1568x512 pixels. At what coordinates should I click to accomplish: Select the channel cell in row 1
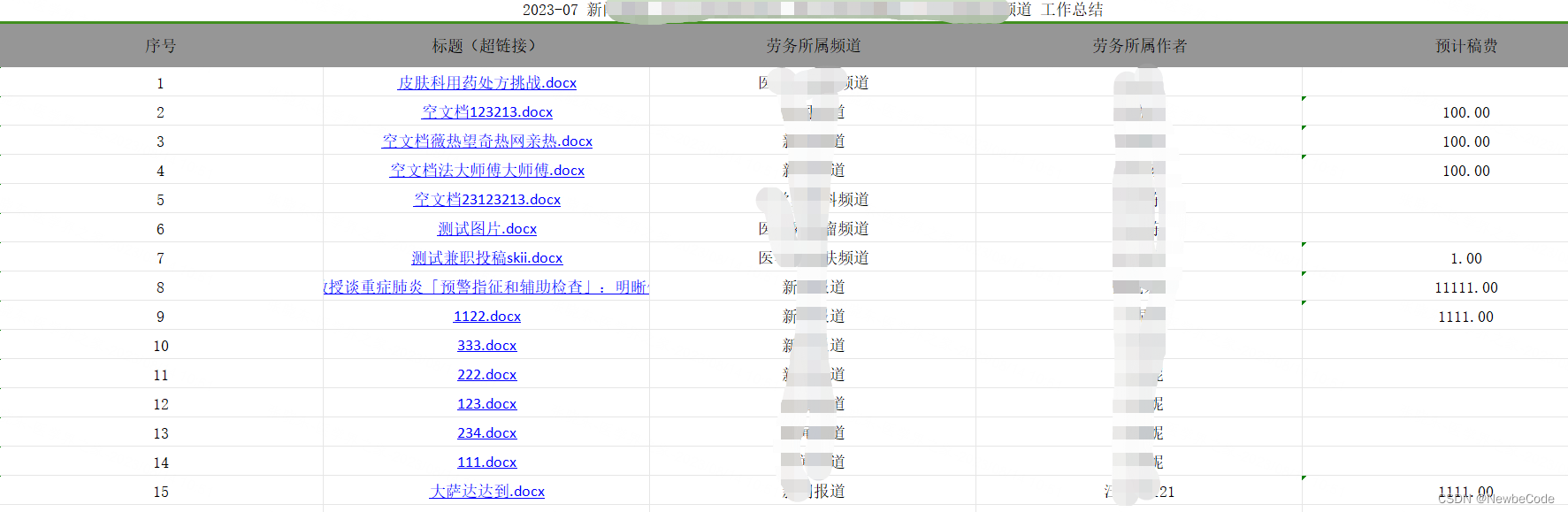(813, 83)
